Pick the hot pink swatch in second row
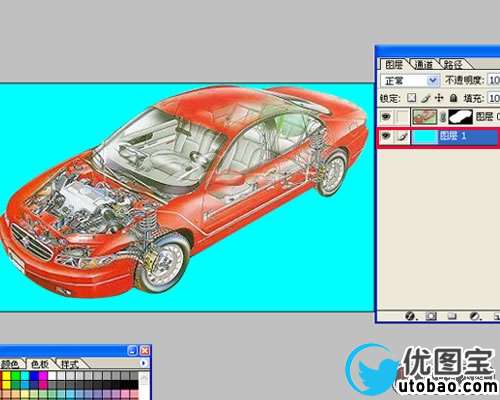The width and height of the screenshot is (500, 400). [43, 385]
